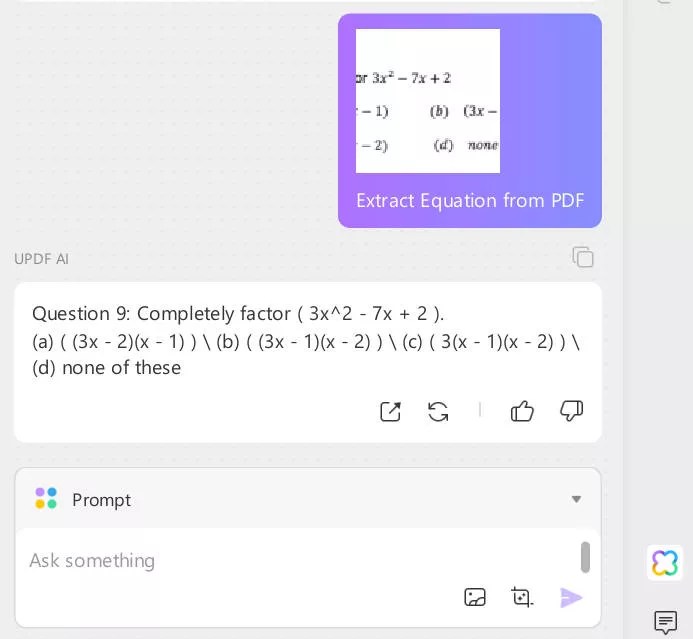Open the screenshot crop capture tool

pos(522,597)
